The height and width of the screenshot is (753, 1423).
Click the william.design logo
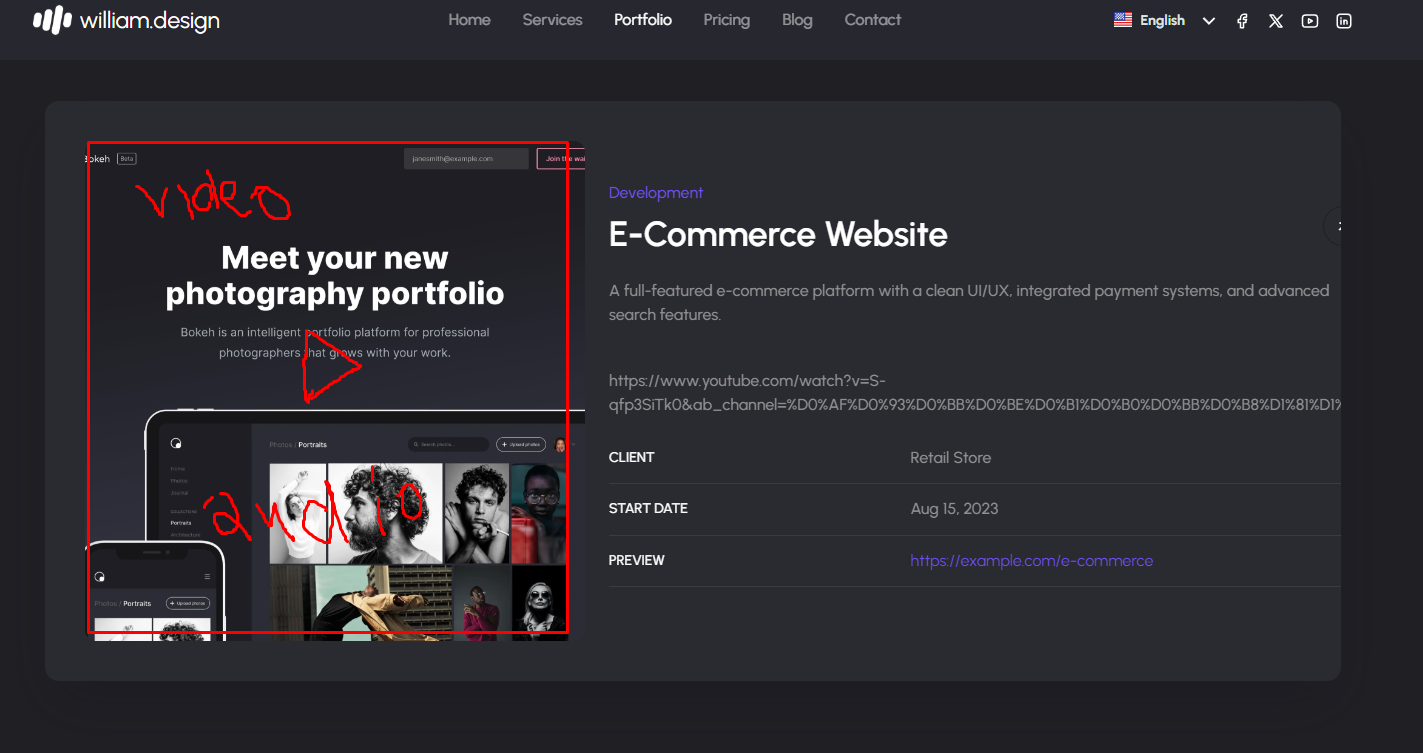(126, 20)
